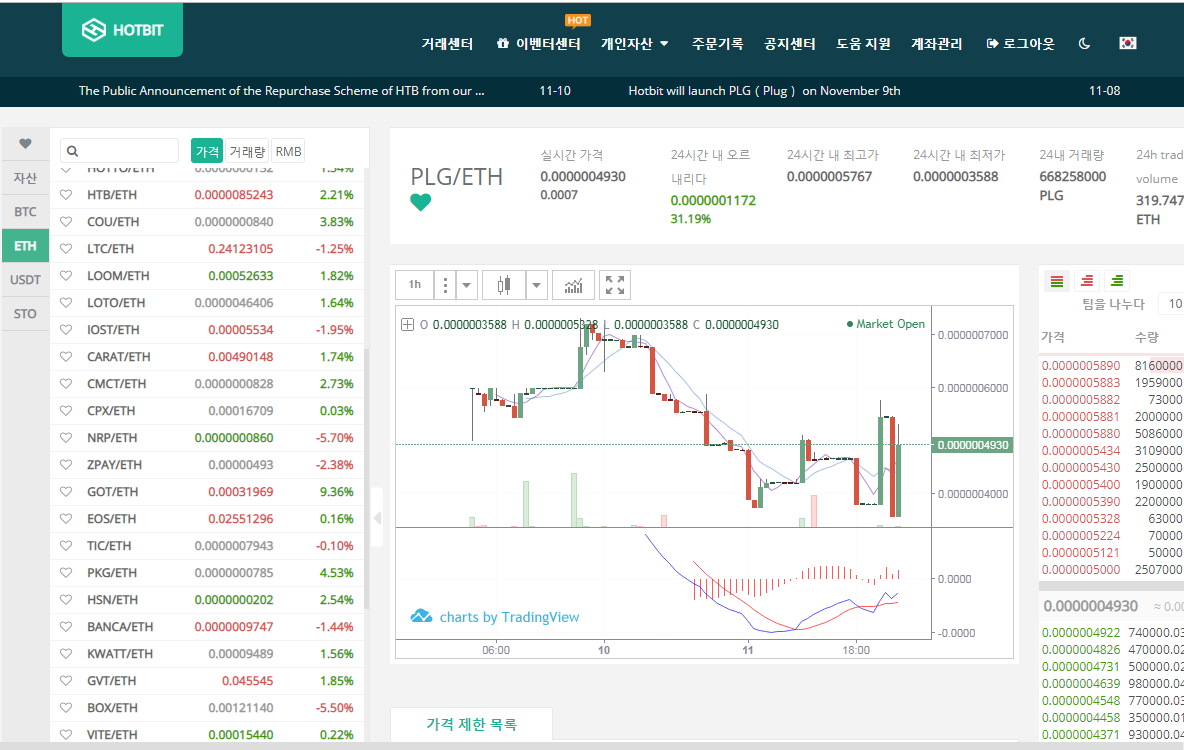Viewport: 1184px width, 750px height.
Task: Open chart style dropdown arrow
Action: (536, 285)
